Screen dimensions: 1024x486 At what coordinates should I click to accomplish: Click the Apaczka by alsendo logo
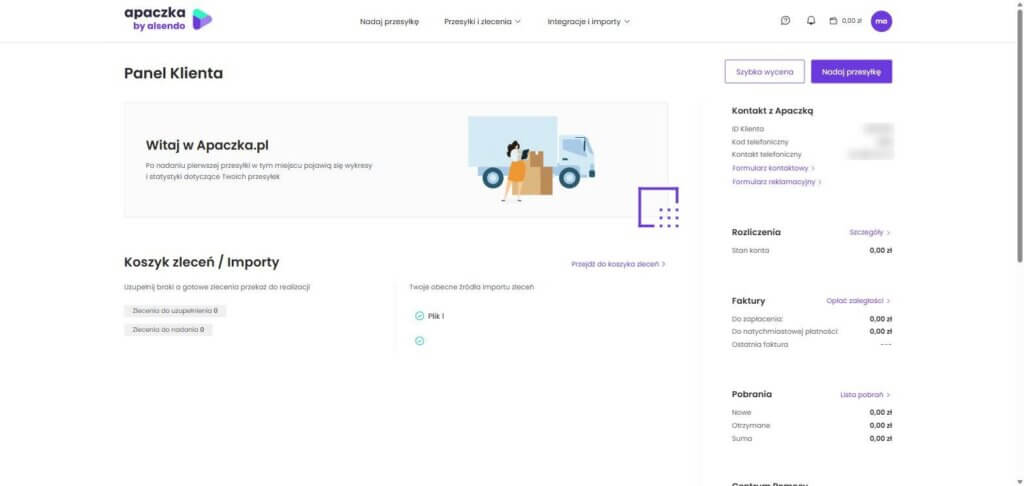pyautogui.click(x=168, y=19)
